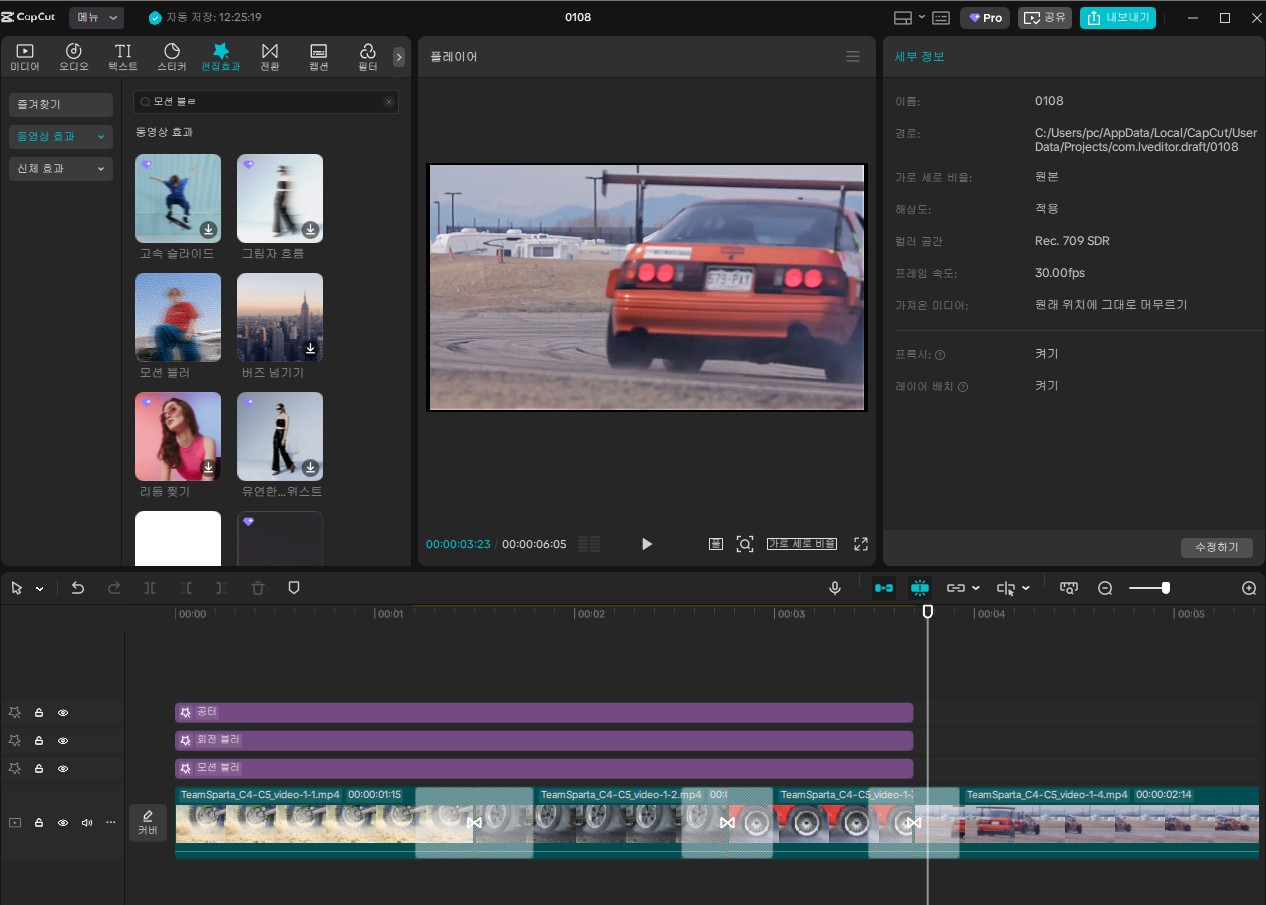The image size is (1266, 905).
Task: Click the 수정하기 button in details panel
Action: pyautogui.click(x=1216, y=547)
